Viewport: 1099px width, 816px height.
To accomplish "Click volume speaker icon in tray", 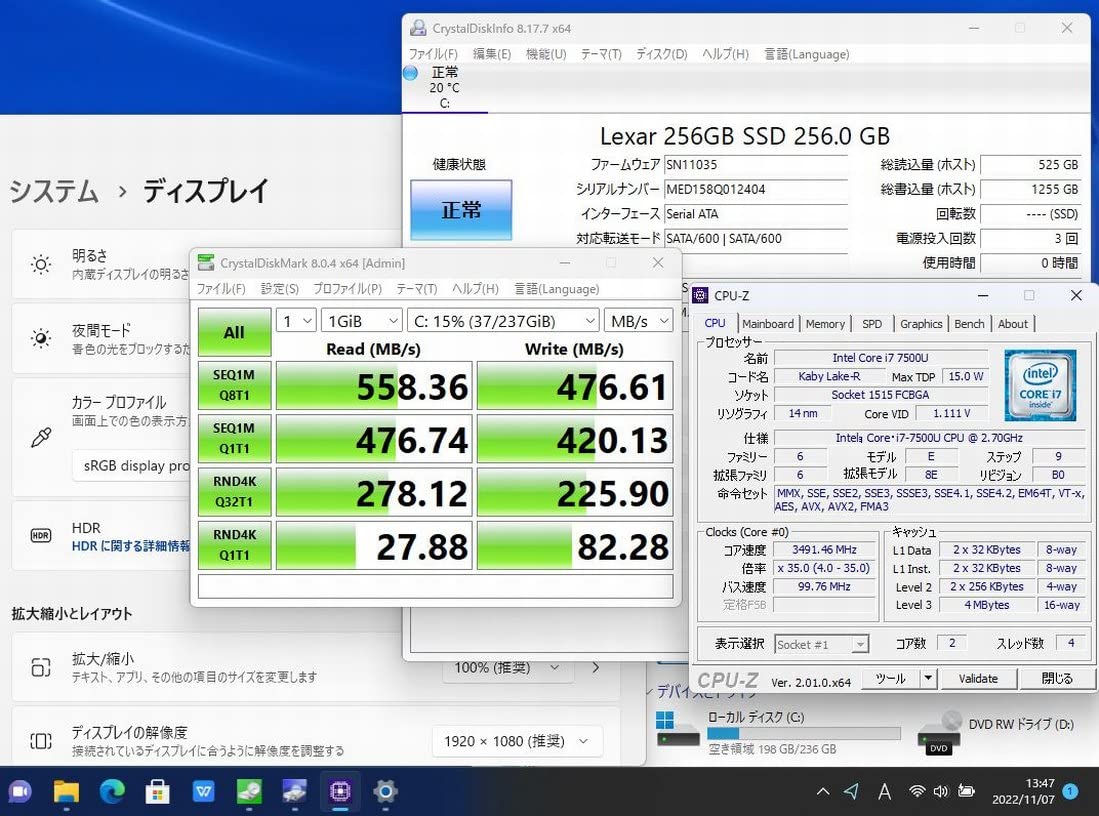I will pos(941,791).
